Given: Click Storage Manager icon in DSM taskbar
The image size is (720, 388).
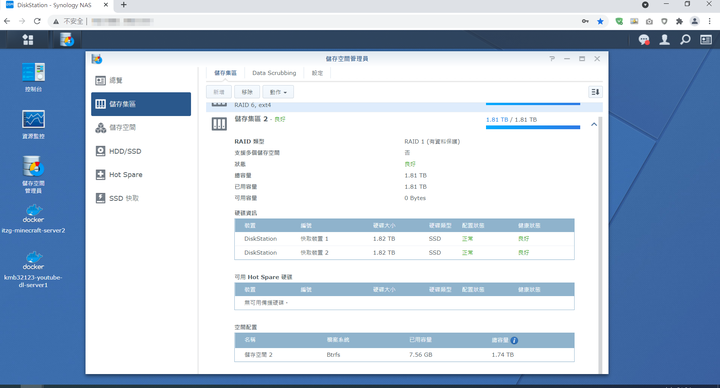Looking at the screenshot, I should coord(67,40).
